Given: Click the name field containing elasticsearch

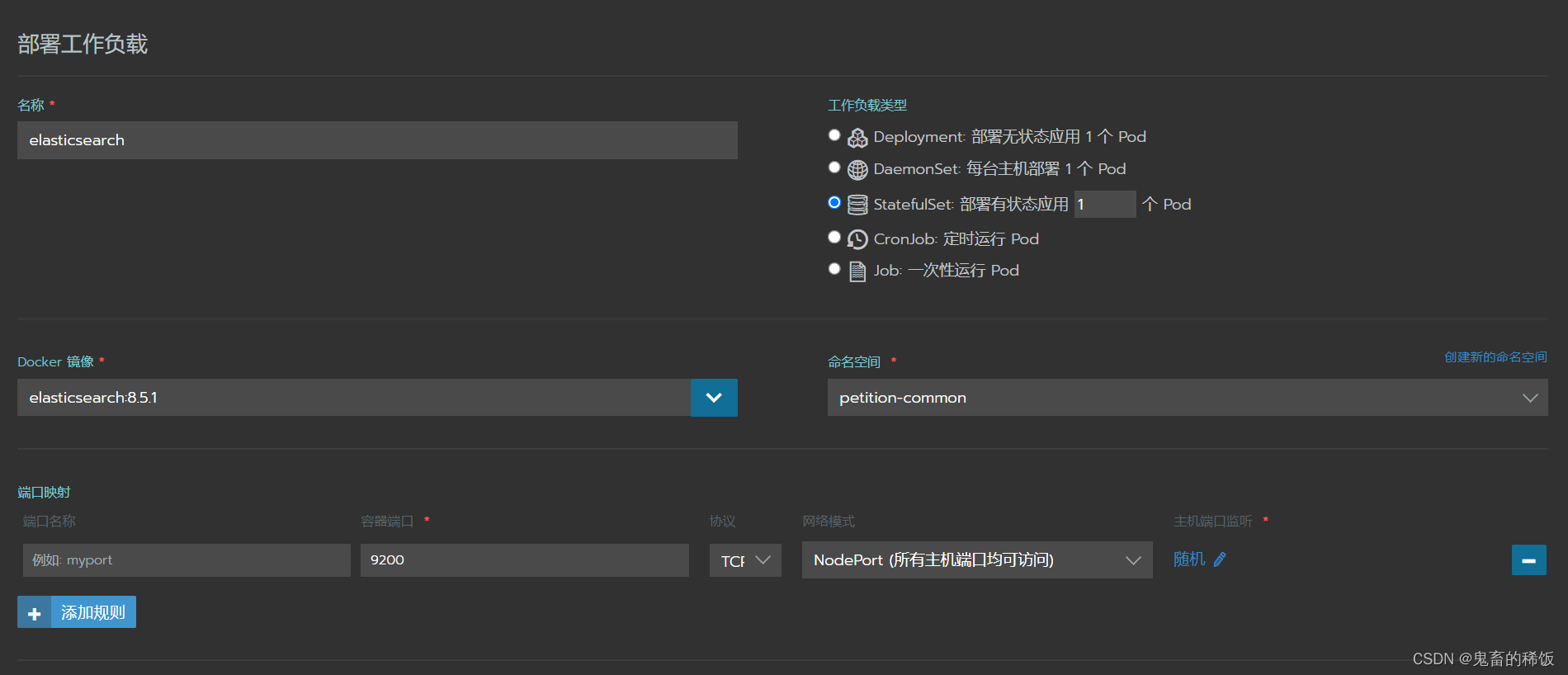Looking at the screenshot, I should click(377, 140).
